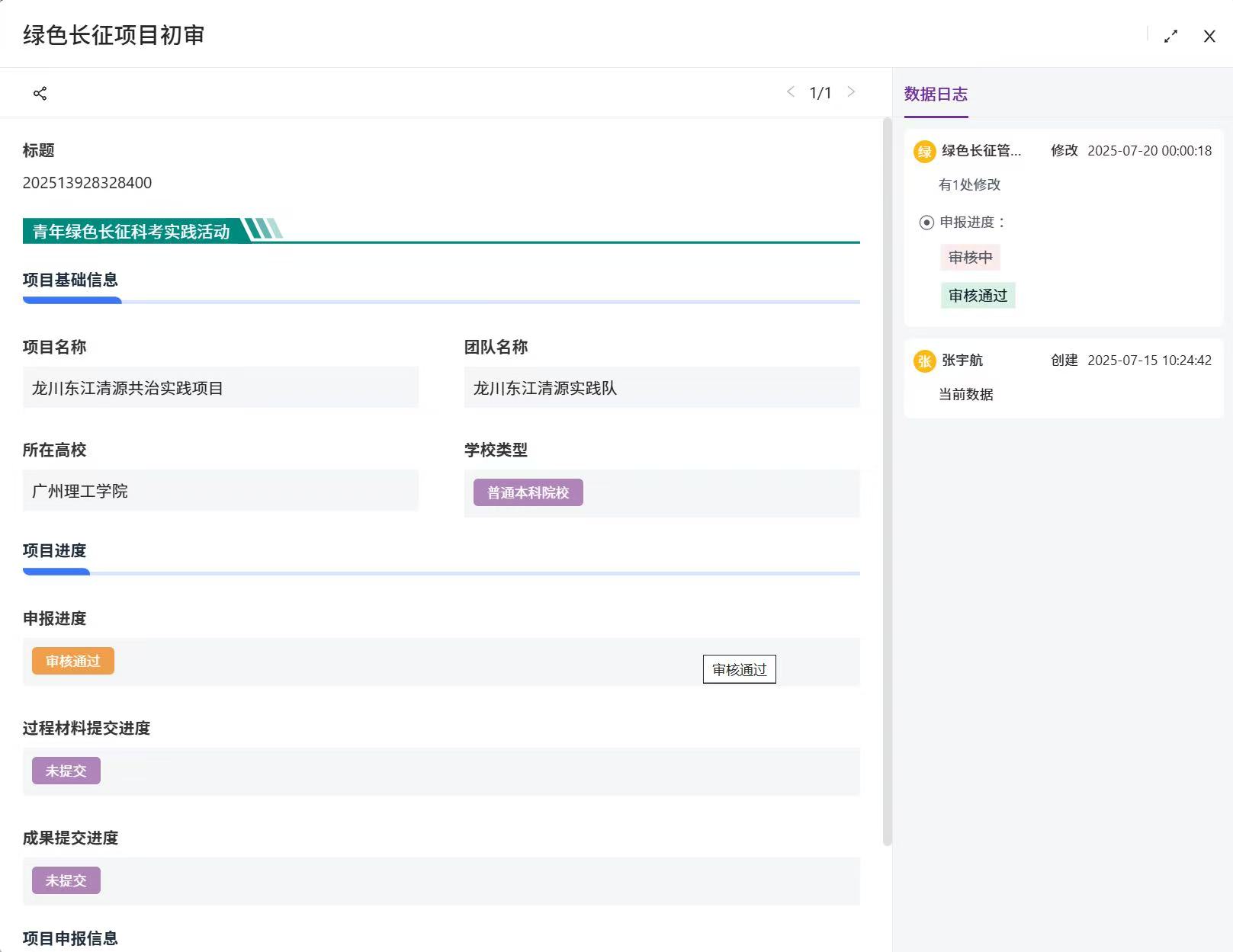The image size is (1233, 952).
Task: Click the vertical scrollbar of the form
Action: click(x=887, y=480)
